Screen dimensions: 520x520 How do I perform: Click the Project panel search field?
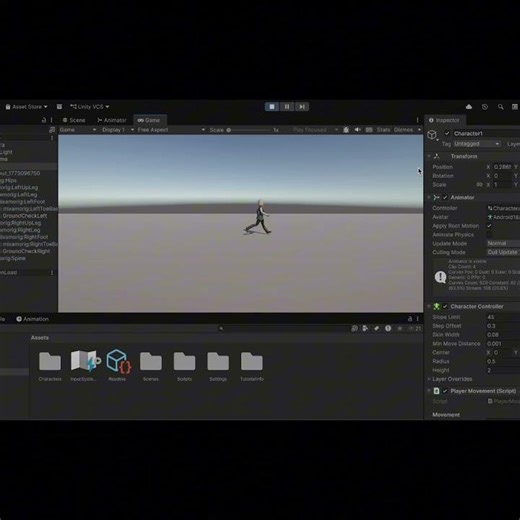[x=283, y=329]
